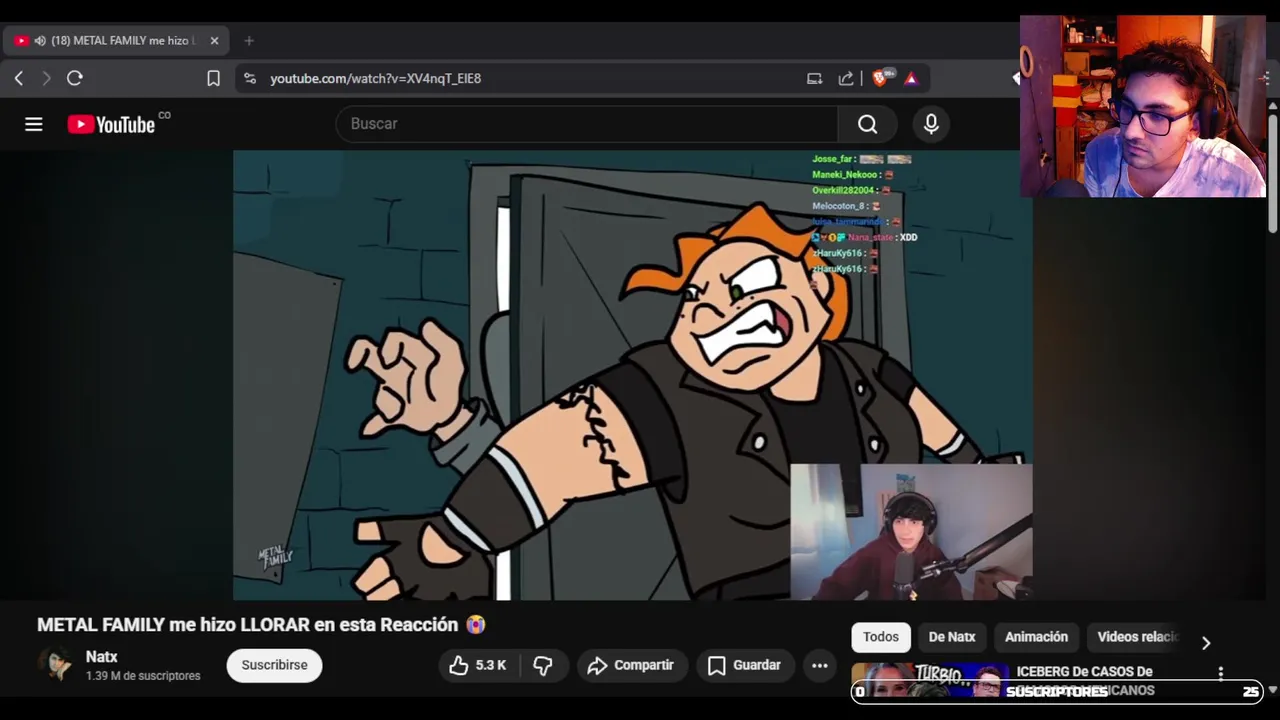
Task: Select the De Natx filter chip
Action: [x=952, y=637]
